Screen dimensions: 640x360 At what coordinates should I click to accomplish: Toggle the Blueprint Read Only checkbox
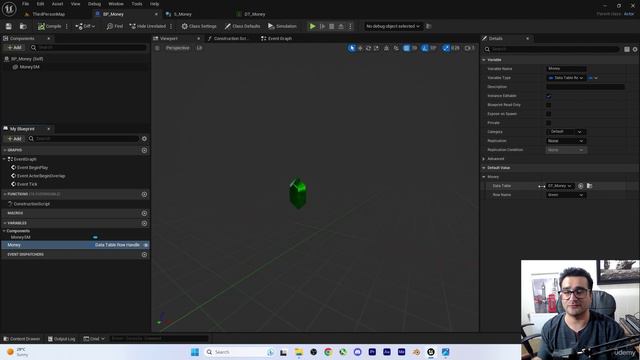549,105
